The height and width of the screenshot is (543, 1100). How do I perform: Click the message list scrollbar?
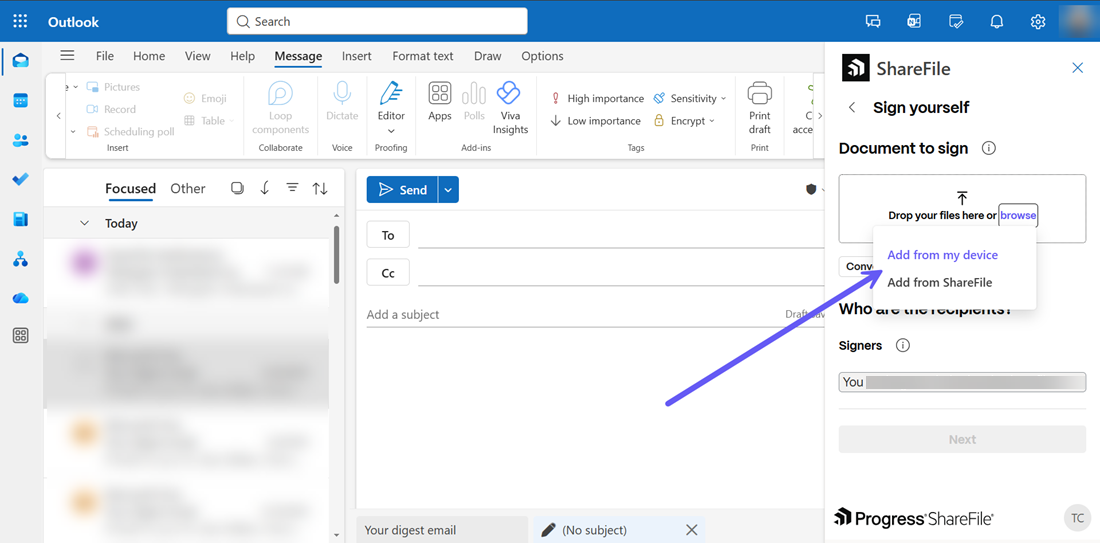[337, 254]
